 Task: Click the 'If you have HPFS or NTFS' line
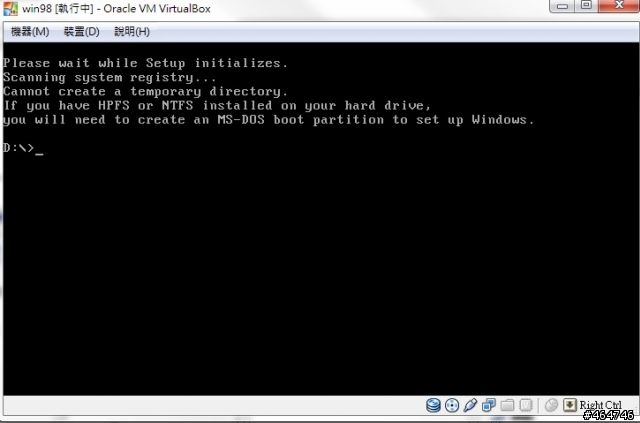[x=217, y=105]
